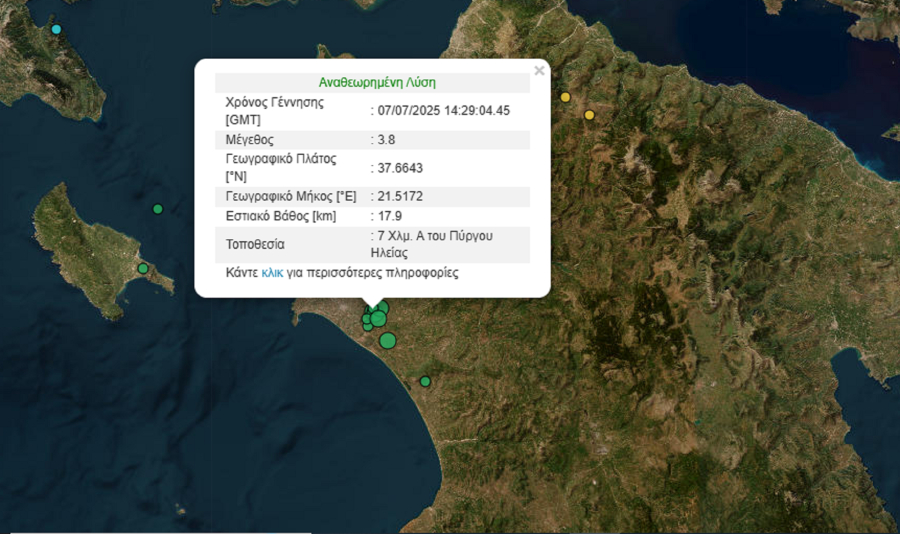Viewport: 900px width, 534px height.
Task: Click the green marker on Zakynthos island
Action: [x=143, y=268]
